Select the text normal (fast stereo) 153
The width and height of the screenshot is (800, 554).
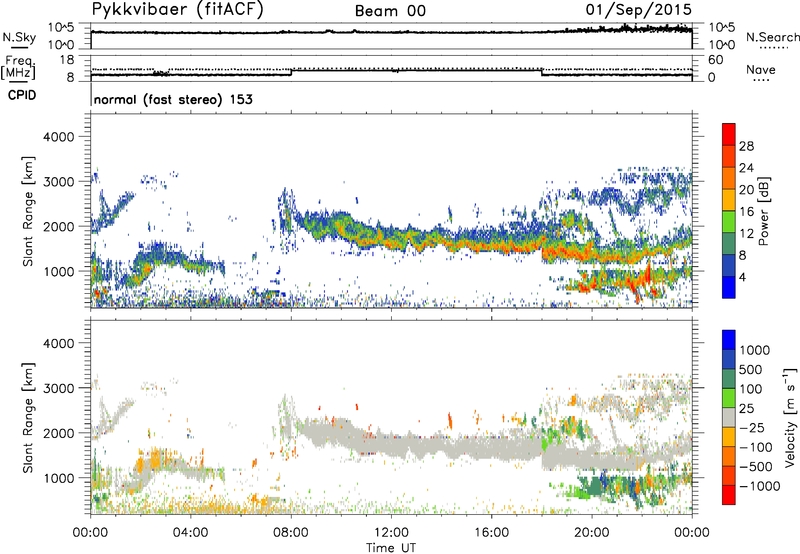pyautogui.click(x=173, y=99)
